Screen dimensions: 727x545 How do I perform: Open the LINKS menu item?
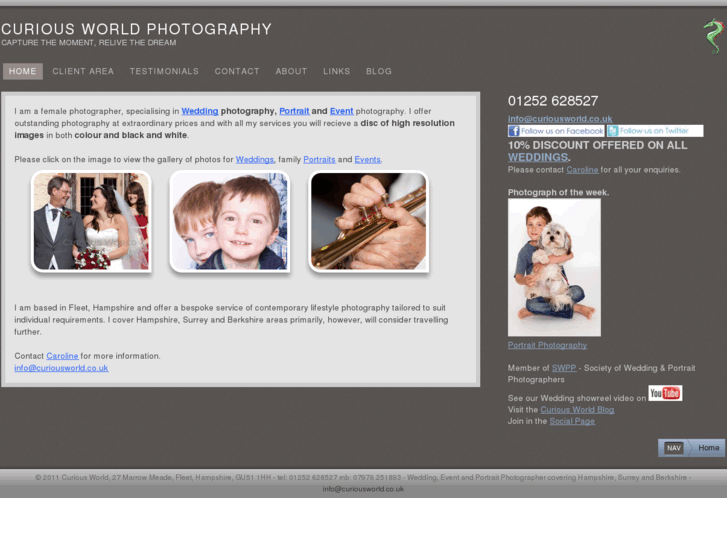point(337,71)
